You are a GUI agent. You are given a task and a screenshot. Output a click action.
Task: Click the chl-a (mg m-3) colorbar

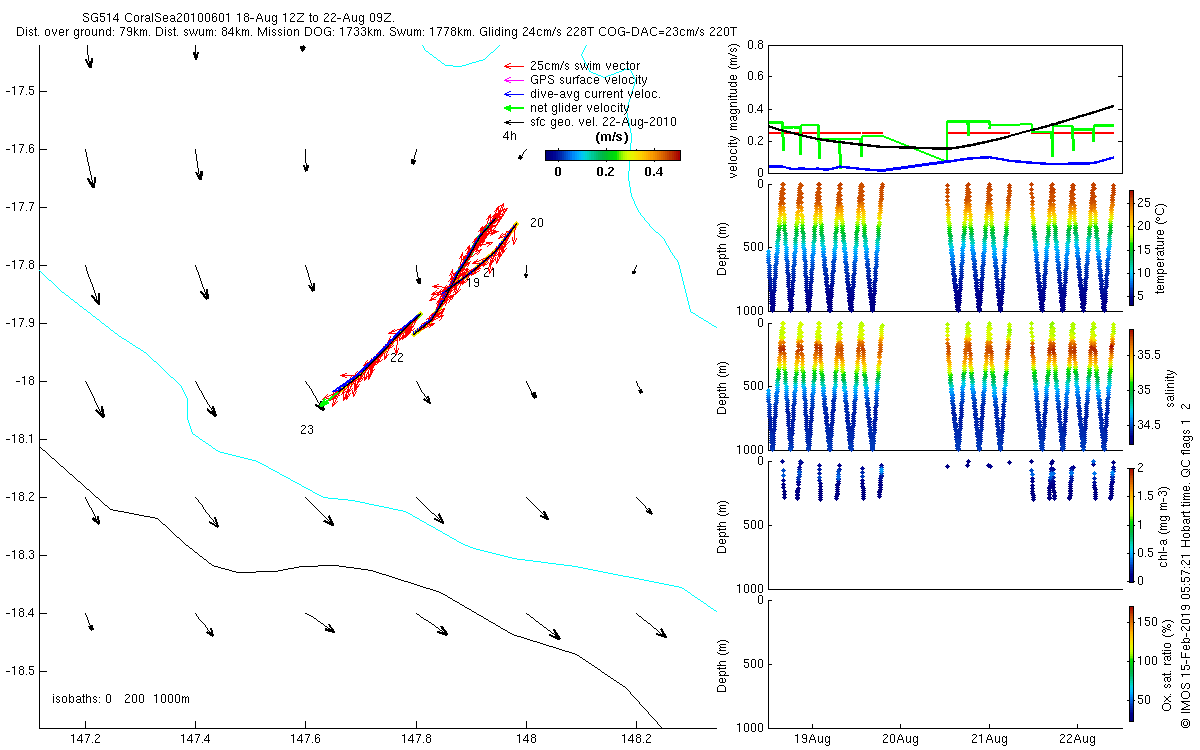pos(1131,524)
